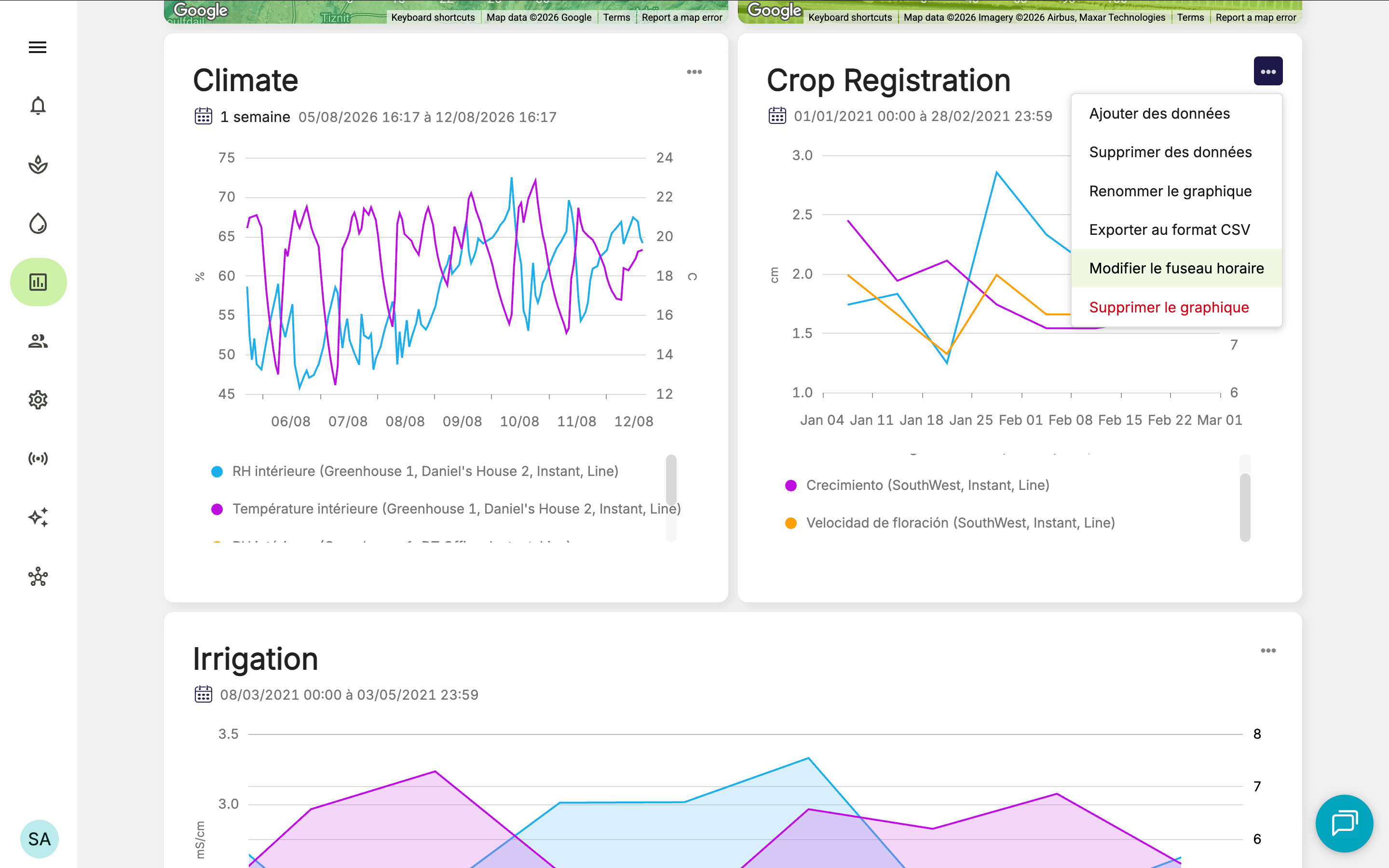Open the plant crop icon in sidebar
1389x868 pixels.
click(x=38, y=165)
